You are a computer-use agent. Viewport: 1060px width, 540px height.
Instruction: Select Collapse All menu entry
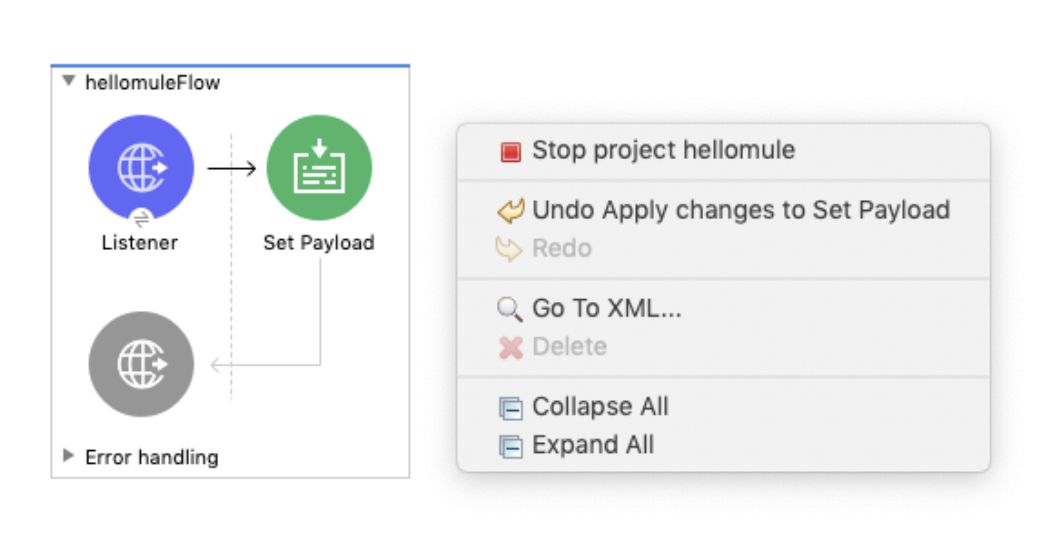723,407
